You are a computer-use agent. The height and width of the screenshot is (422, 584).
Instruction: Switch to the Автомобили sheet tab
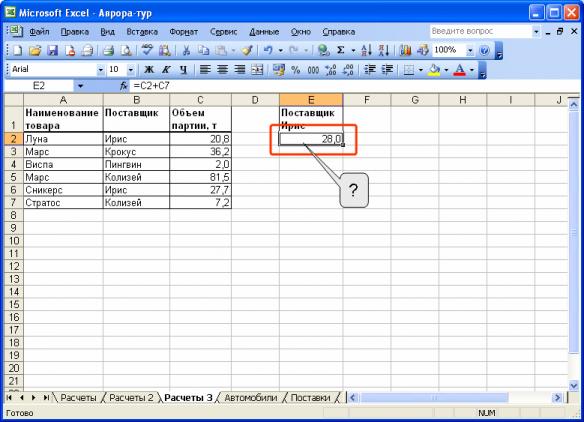click(251, 398)
